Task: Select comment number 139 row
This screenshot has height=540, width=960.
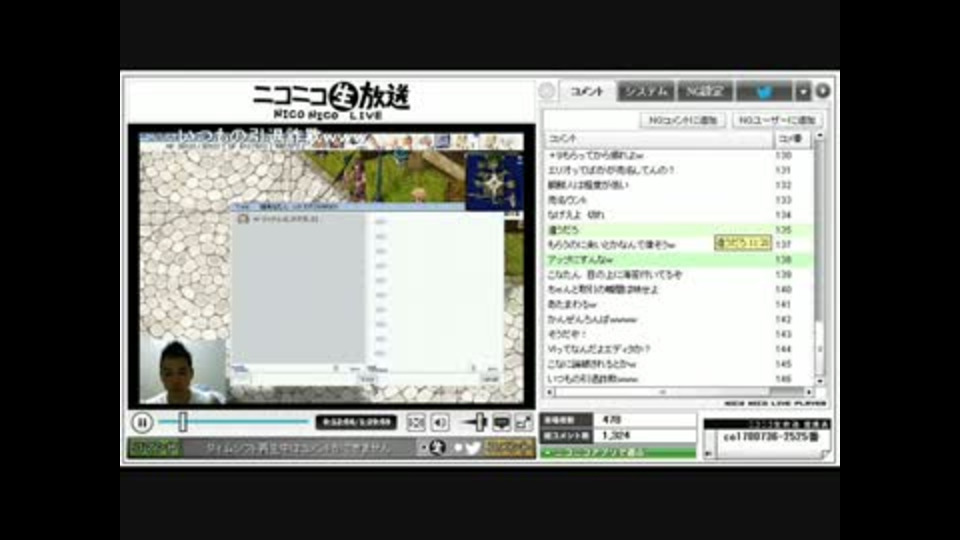Action: (679, 274)
